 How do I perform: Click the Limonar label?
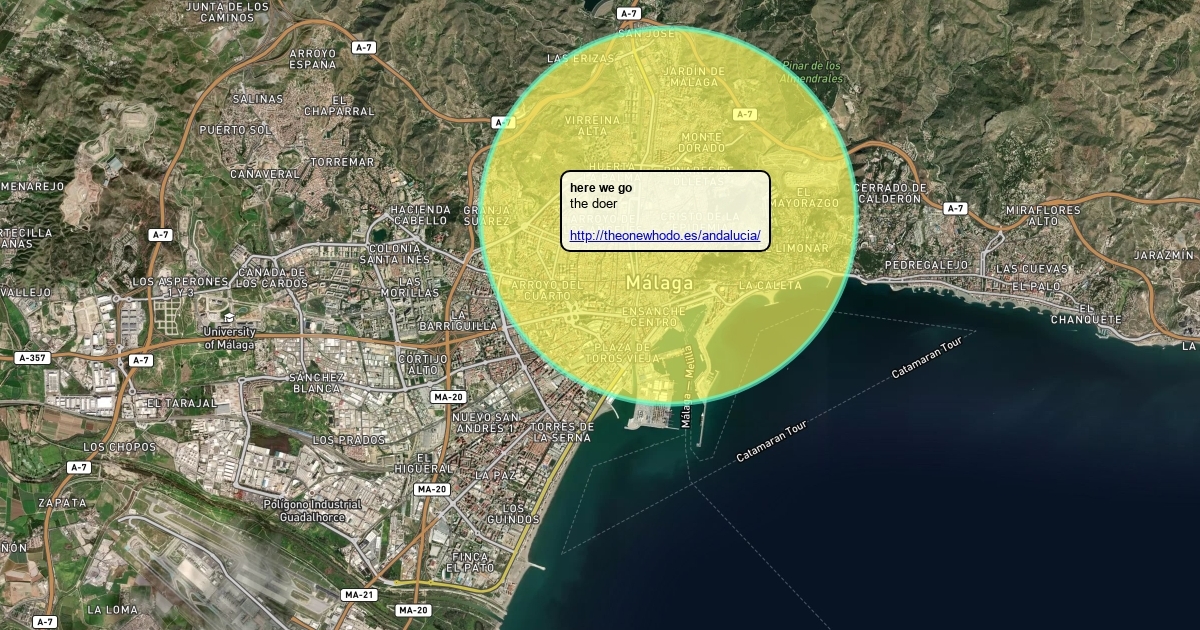803,248
